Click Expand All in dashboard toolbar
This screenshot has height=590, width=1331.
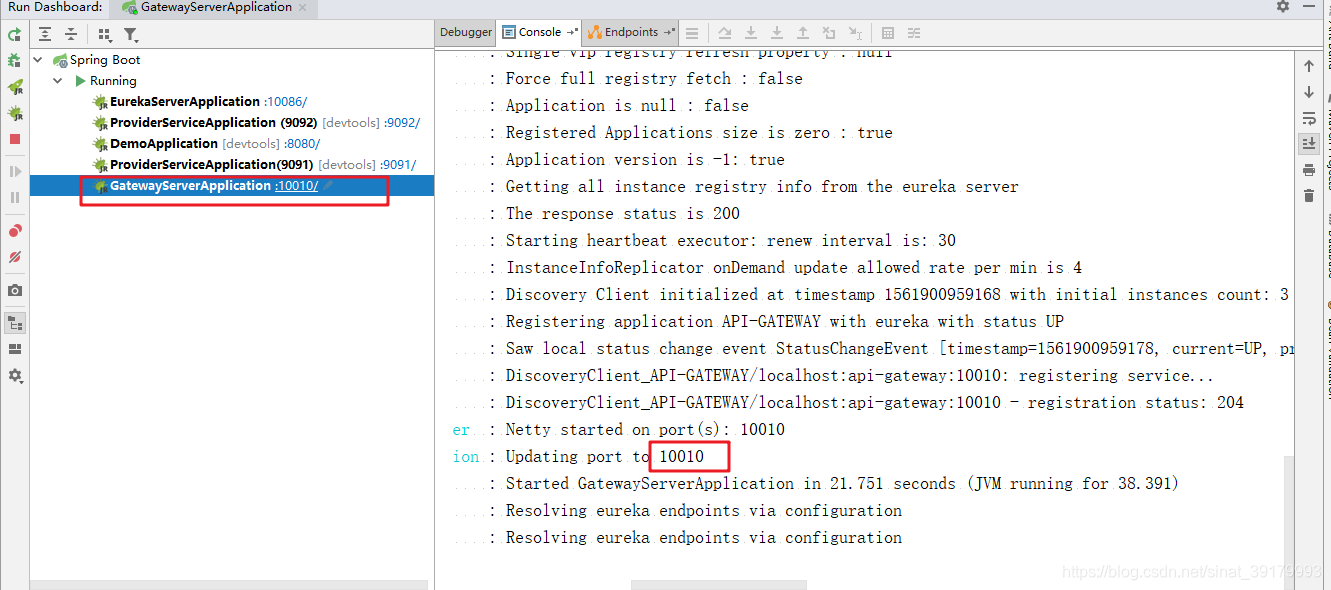[x=45, y=34]
